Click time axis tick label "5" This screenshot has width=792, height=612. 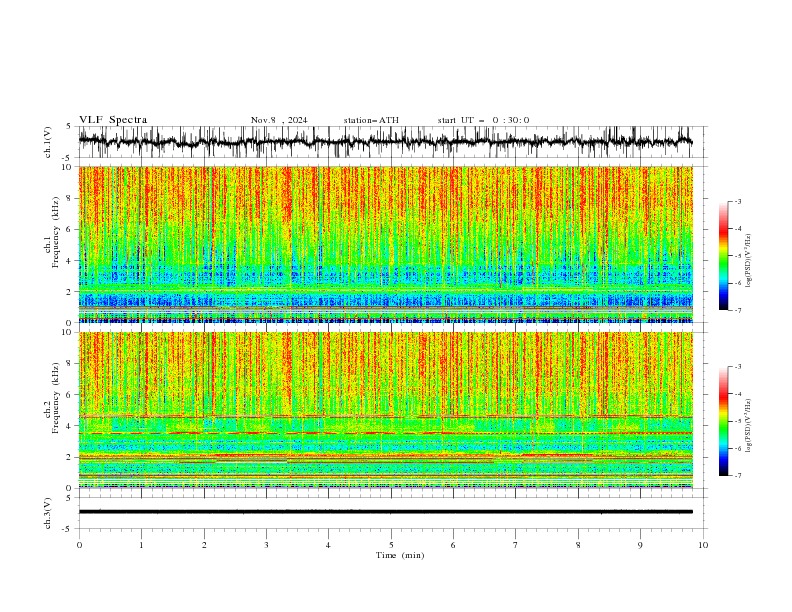(x=391, y=545)
